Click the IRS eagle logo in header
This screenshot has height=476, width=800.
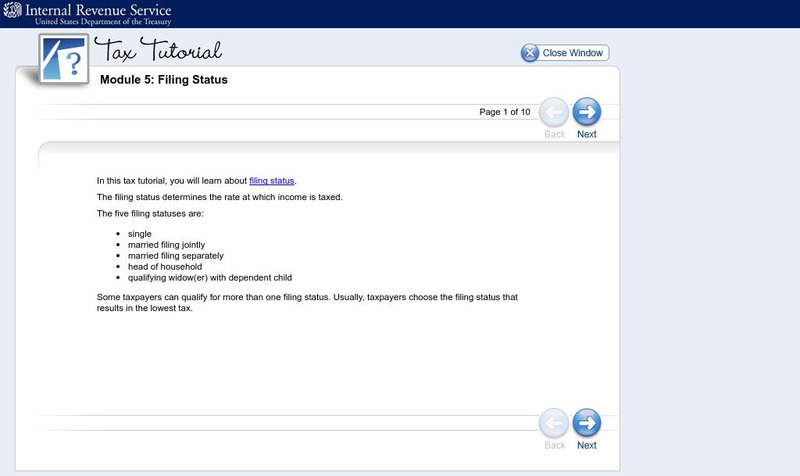[13, 10]
